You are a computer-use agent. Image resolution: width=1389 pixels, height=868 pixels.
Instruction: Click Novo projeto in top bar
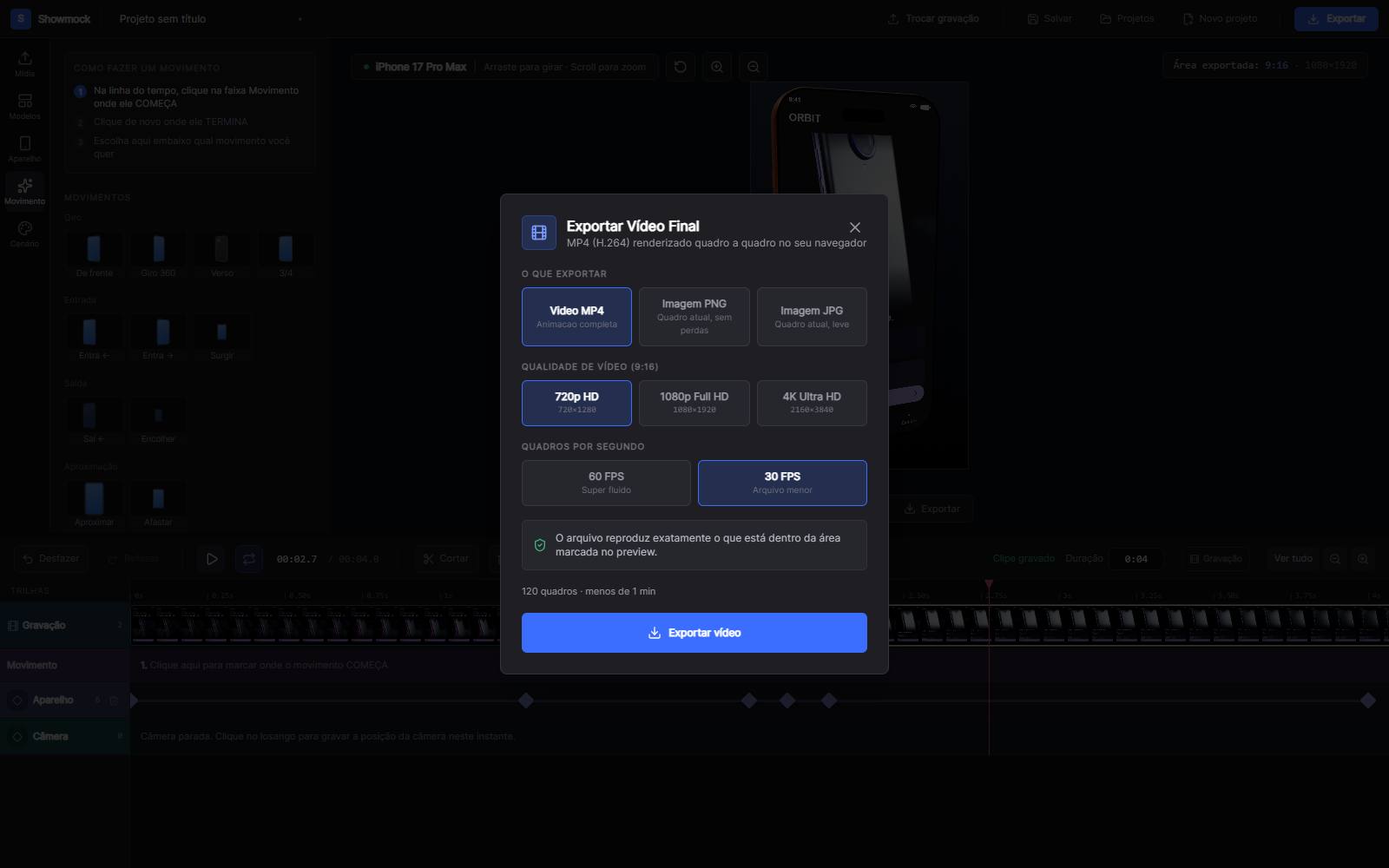pos(1220,19)
